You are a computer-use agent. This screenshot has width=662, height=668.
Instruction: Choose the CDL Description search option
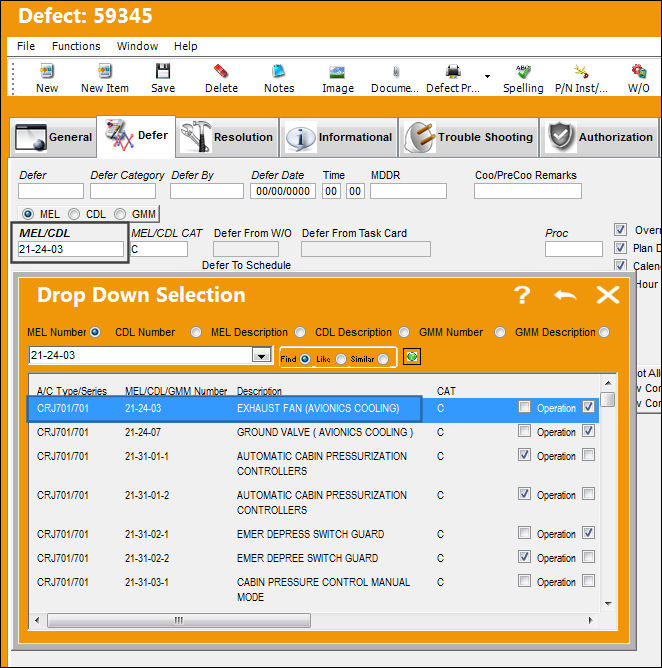pyautogui.click(x=404, y=332)
